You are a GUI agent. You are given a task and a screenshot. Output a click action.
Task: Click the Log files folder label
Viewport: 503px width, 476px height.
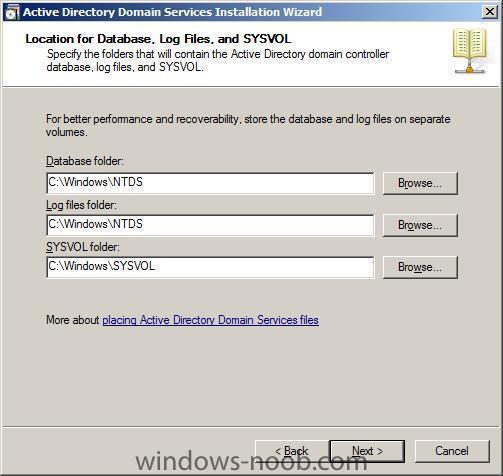click(81, 205)
